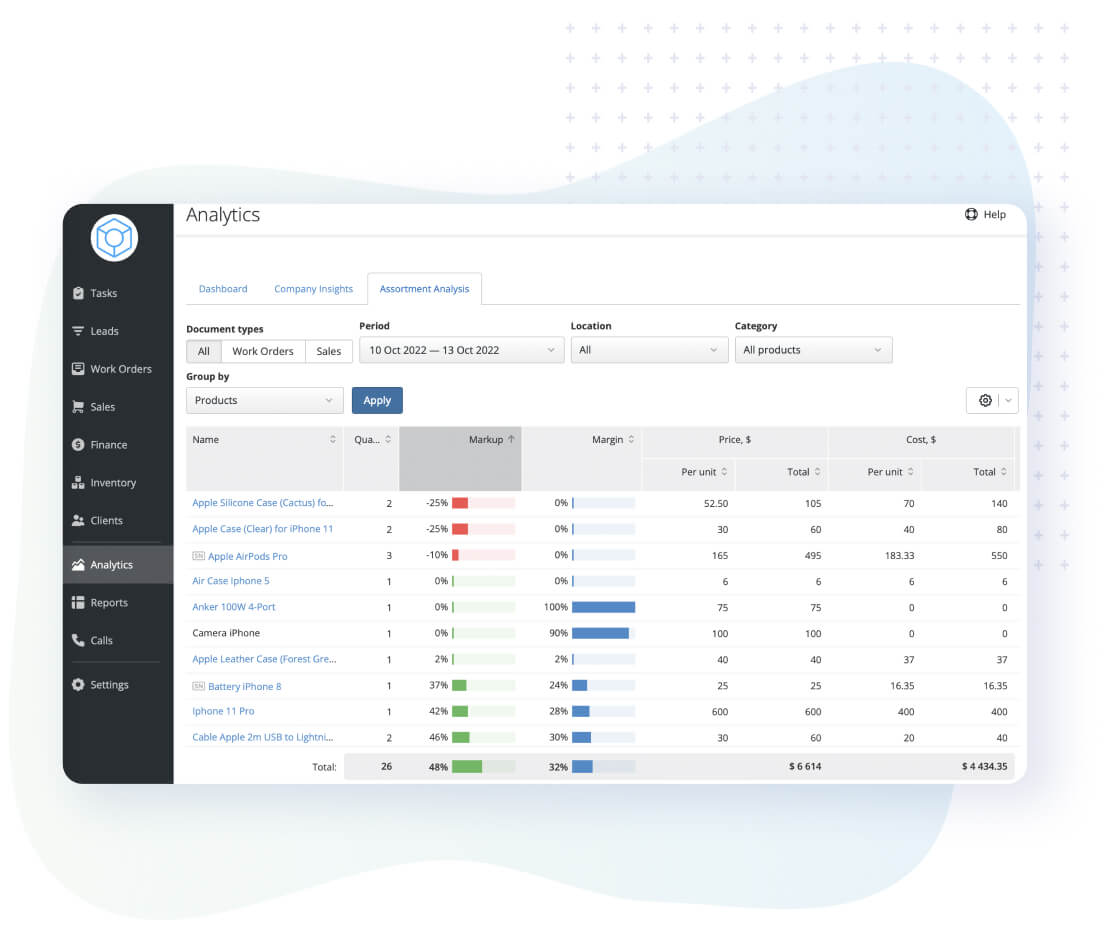
Task: Click the Calls phone icon
Action: (x=78, y=641)
